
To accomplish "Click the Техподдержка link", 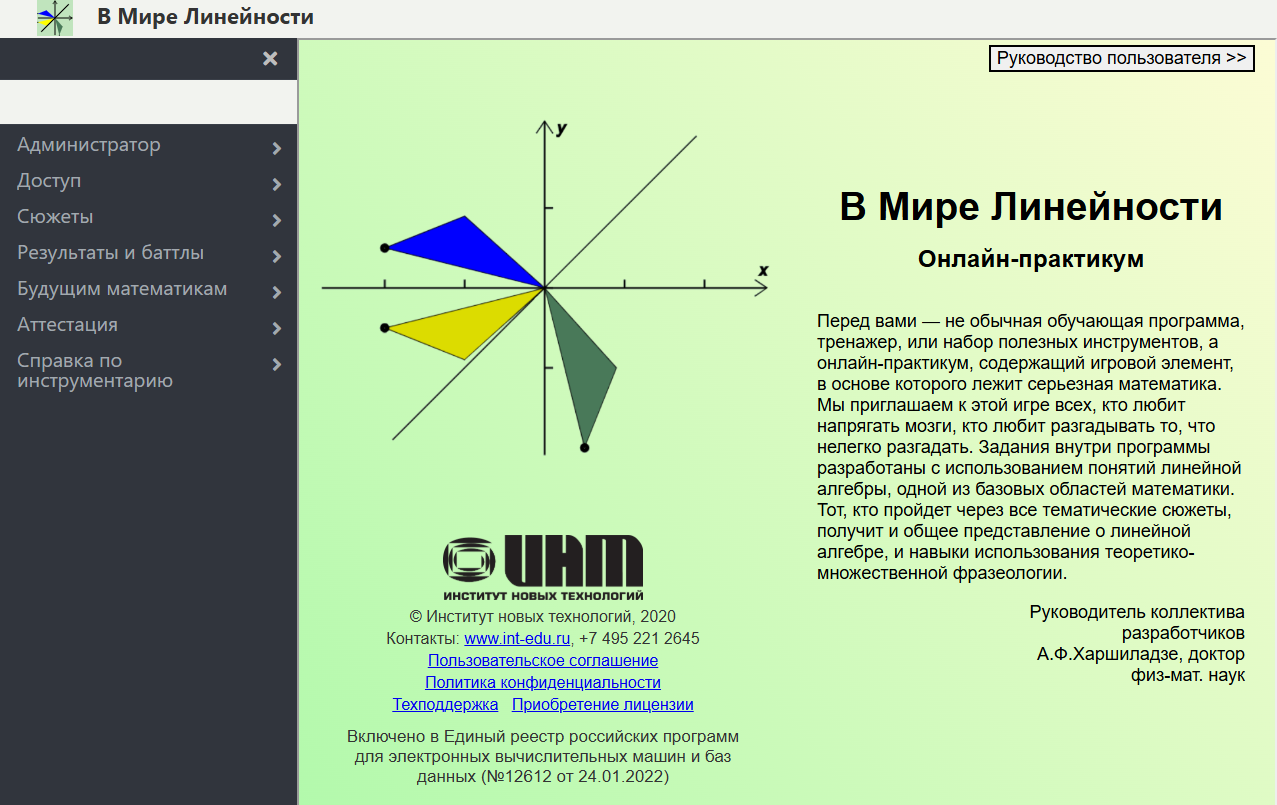I will point(445,704).
